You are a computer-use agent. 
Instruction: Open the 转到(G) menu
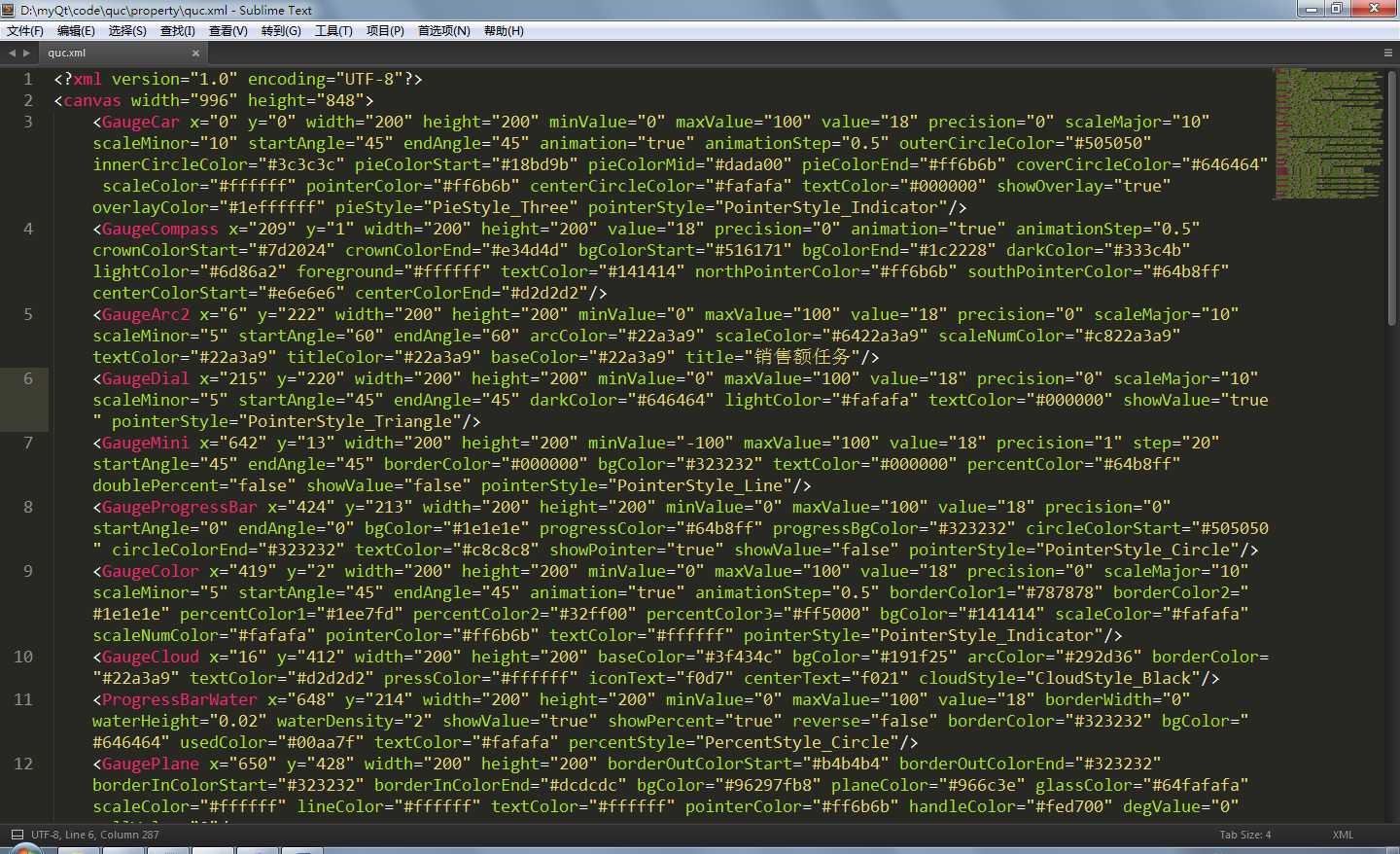click(x=281, y=31)
